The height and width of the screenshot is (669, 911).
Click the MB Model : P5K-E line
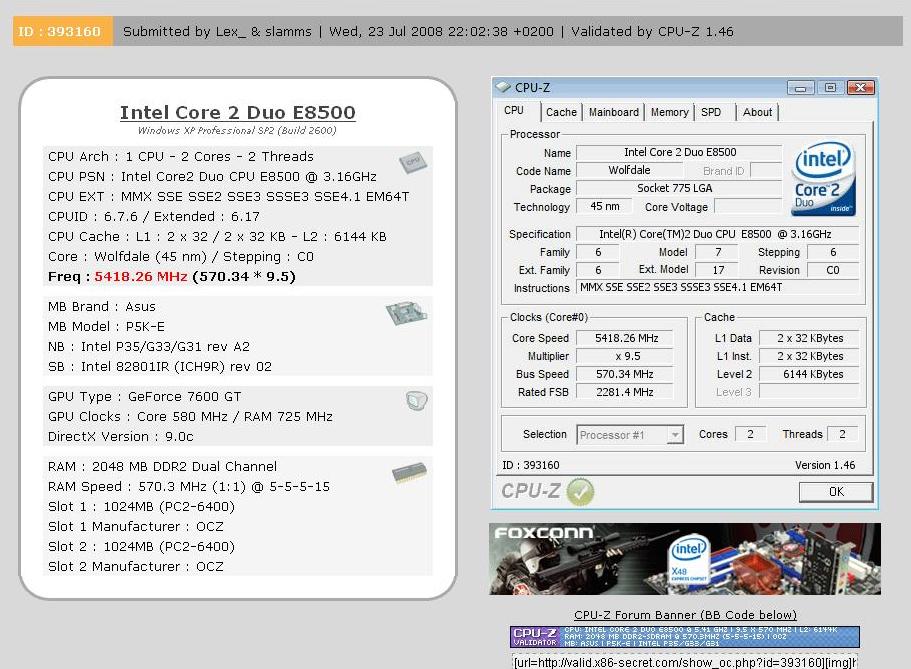coord(106,327)
